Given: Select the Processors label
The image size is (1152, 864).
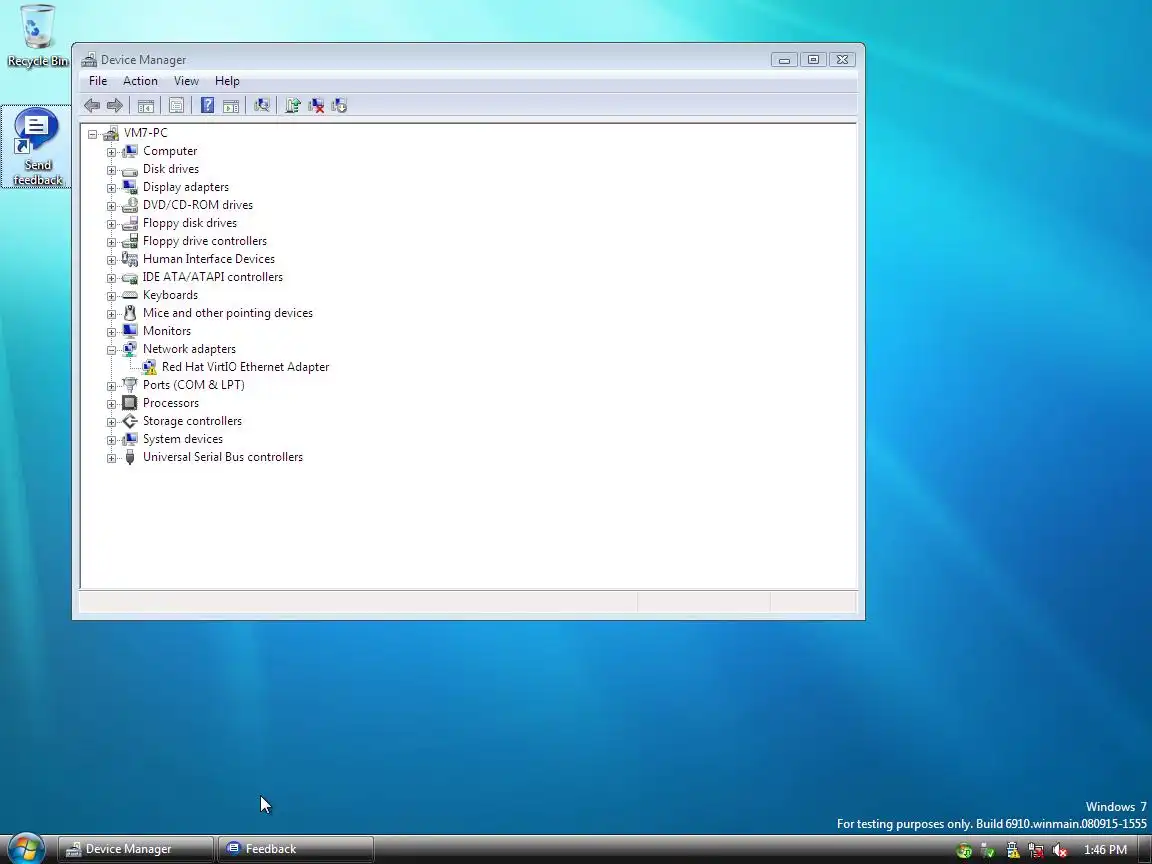Looking at the screenshot, I should click(x=170, y=403).
